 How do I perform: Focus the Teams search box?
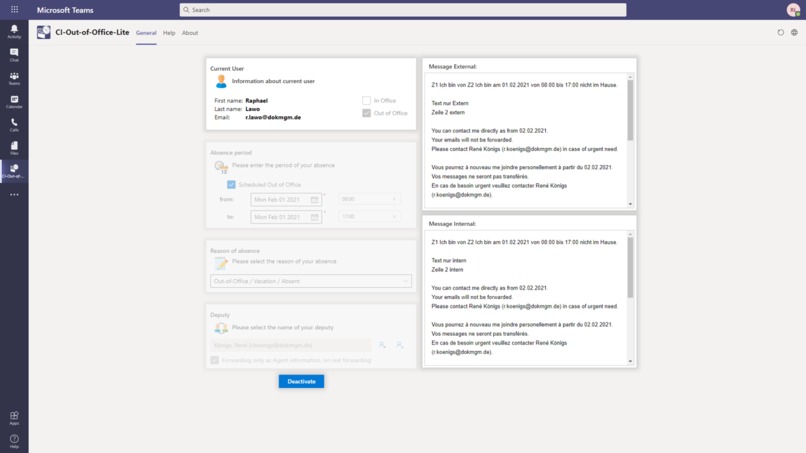[x=403, y=10]
